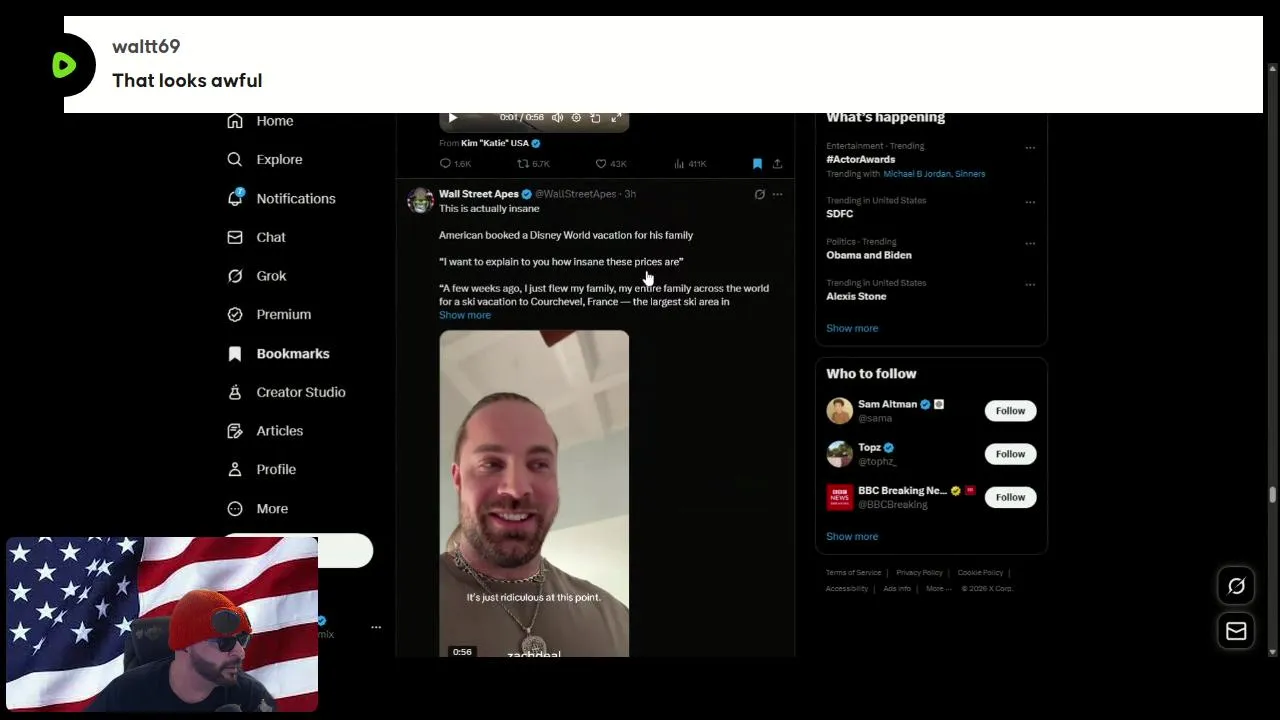Show more Who to follow suggestions
The image size is (1280, 720).
[x=852, y=536]
